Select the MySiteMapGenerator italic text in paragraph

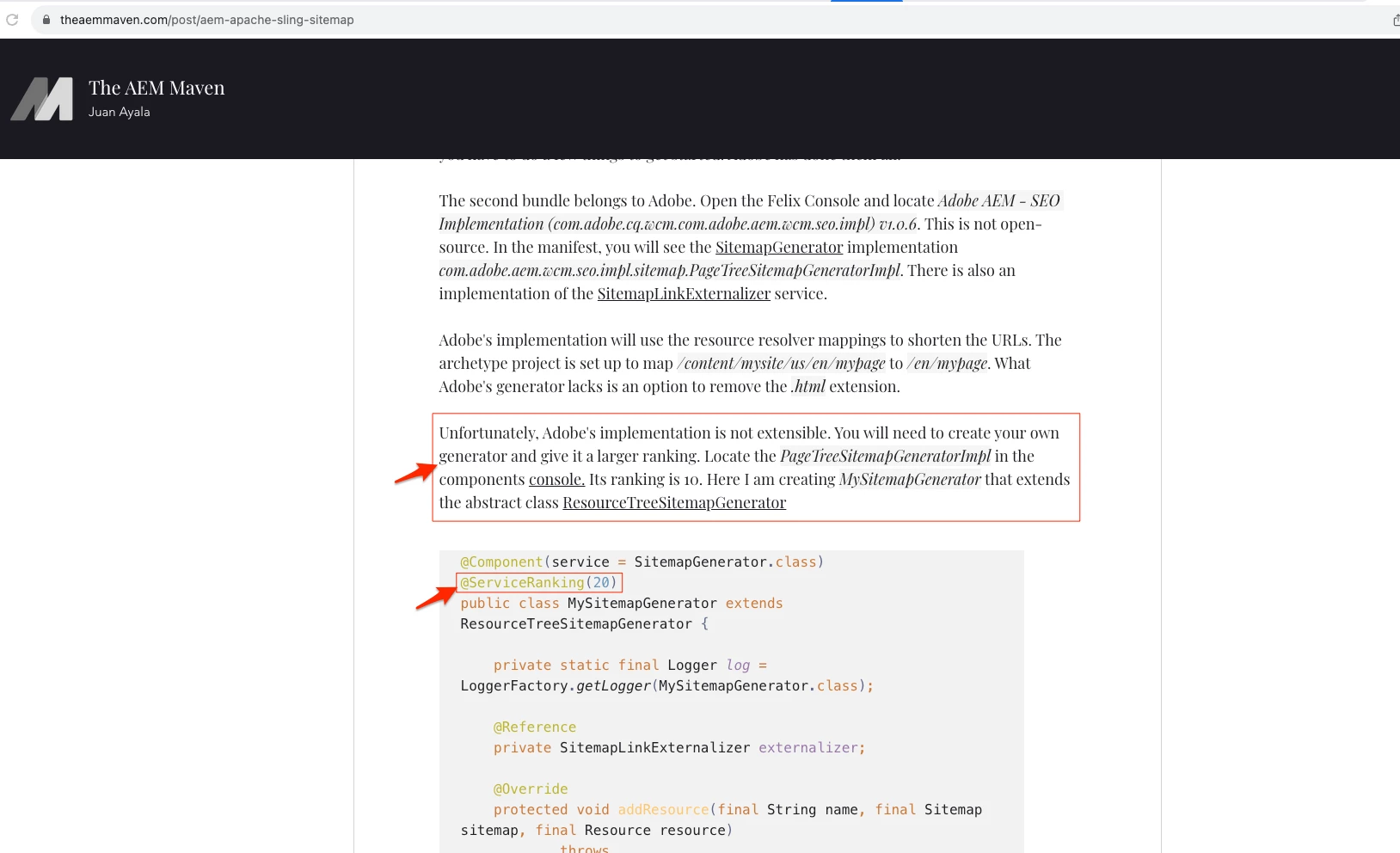click(x=910, y=480)
